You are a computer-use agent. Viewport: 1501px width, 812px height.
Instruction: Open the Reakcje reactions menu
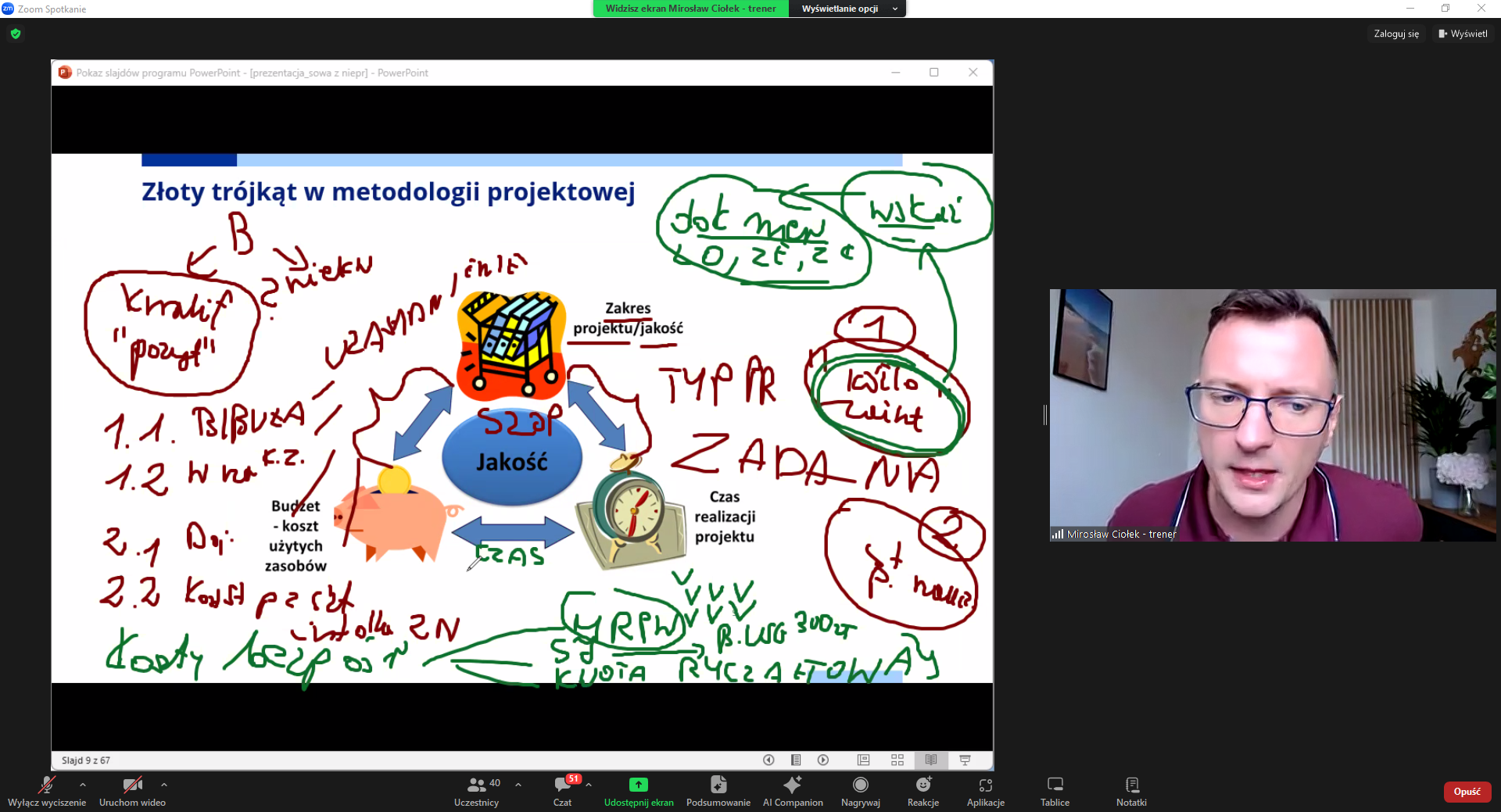pos(922,790)
